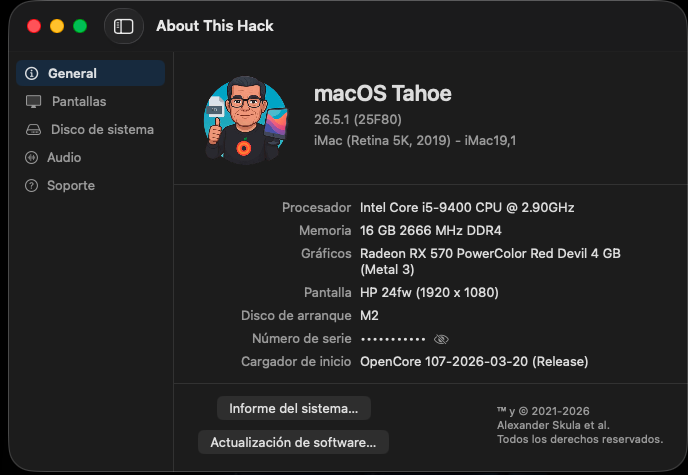Click the Intel Core i5-9400 processor value
This screenshot has width=688, height=475.
tap(467, 207)
